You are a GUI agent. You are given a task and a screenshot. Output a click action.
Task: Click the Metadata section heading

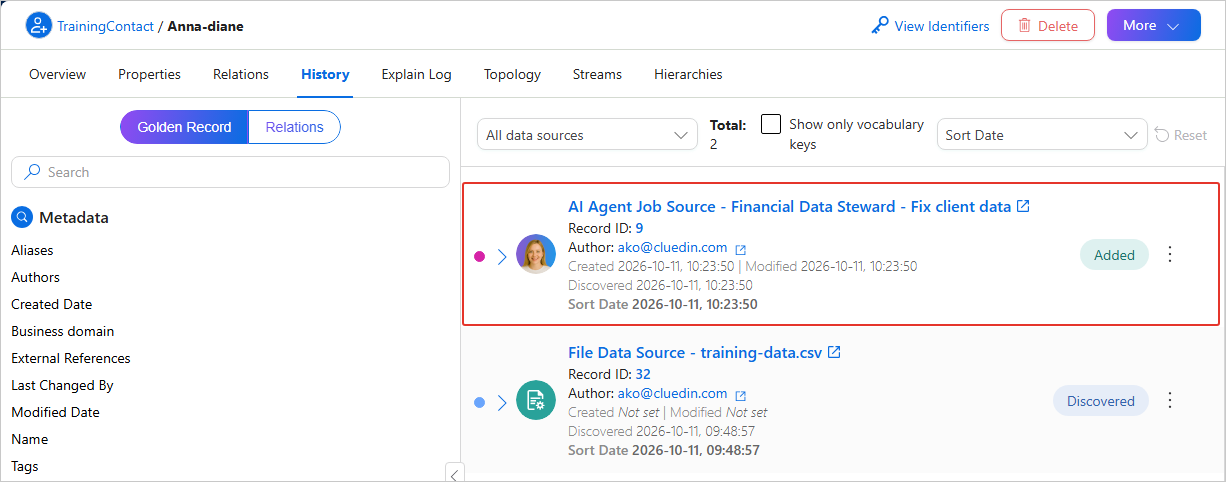tap(74, 217)
